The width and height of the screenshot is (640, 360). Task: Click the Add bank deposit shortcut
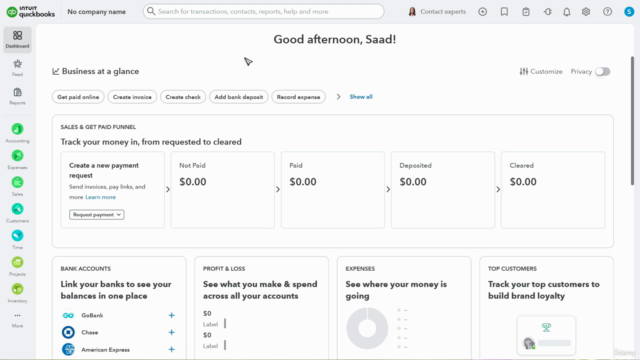239,97
